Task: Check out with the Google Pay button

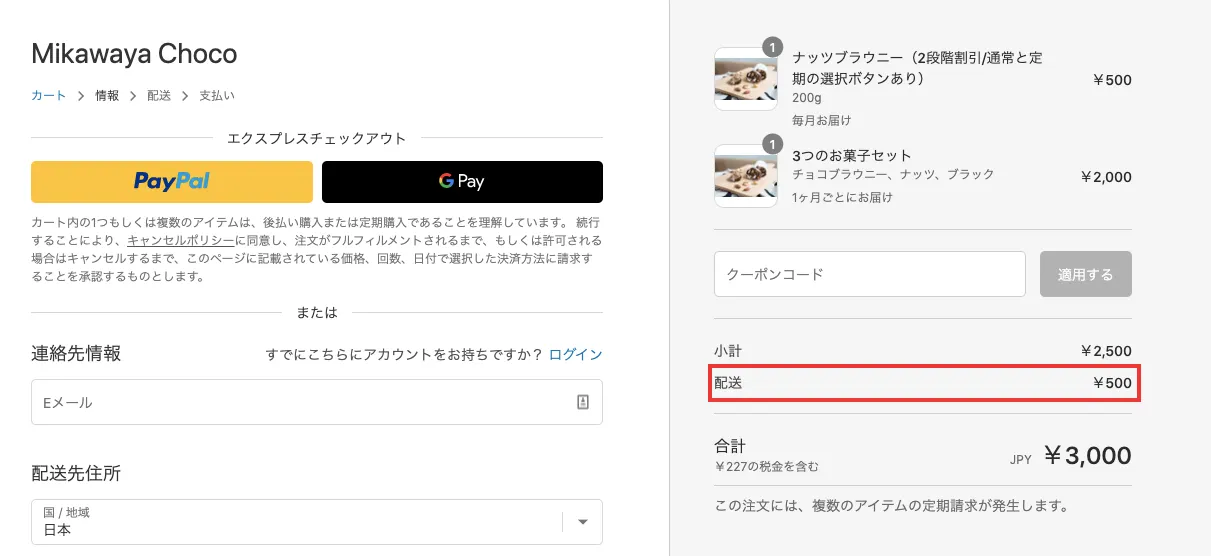Action: pos(462,182)
